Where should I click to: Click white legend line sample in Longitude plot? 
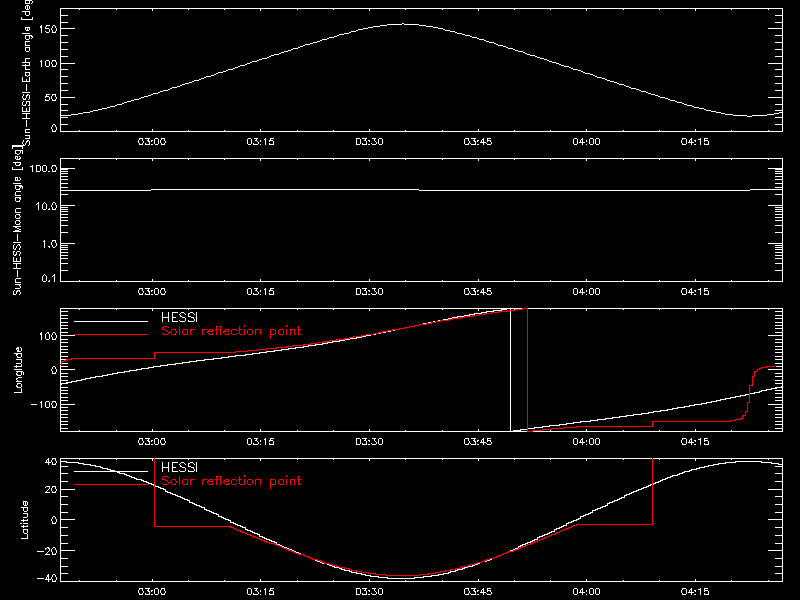111,321
